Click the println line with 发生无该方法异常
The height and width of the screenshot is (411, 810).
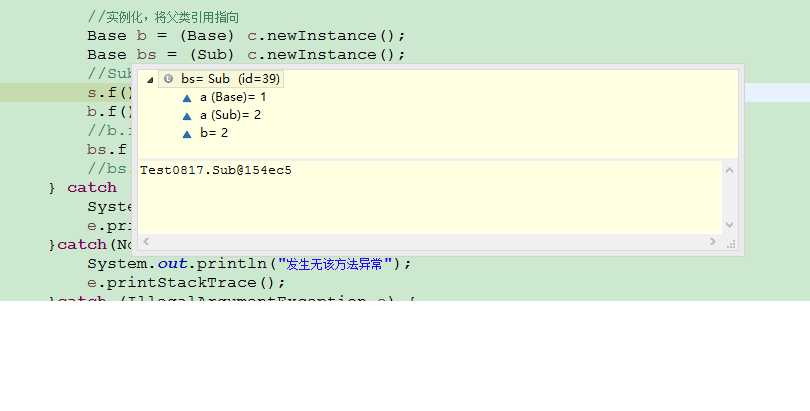(250, 264)
